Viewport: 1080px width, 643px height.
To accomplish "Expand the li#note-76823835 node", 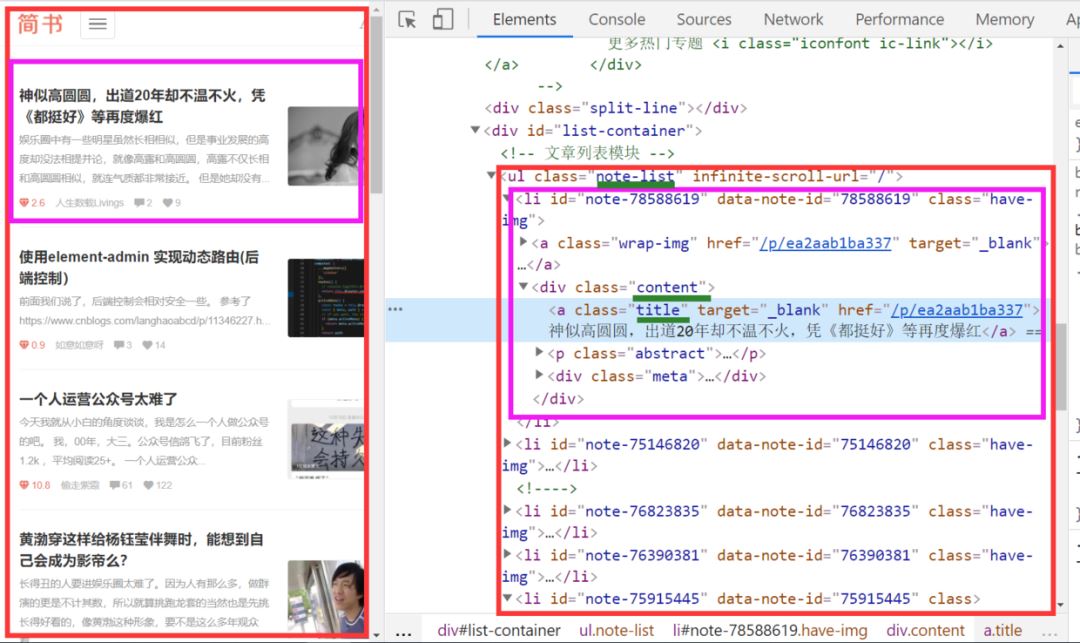I will tap(508, 510).
